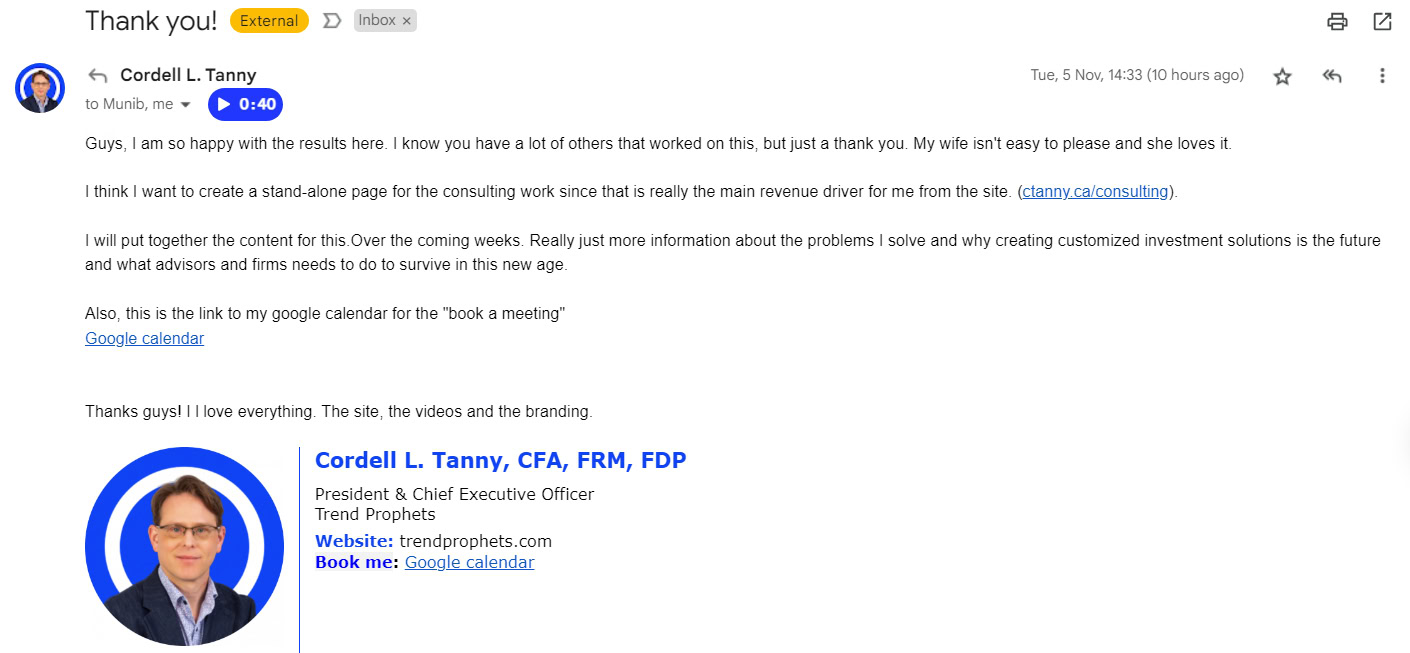The image size is (1410, 653).
Task: Click the yellow External tag
Action: 269,21
